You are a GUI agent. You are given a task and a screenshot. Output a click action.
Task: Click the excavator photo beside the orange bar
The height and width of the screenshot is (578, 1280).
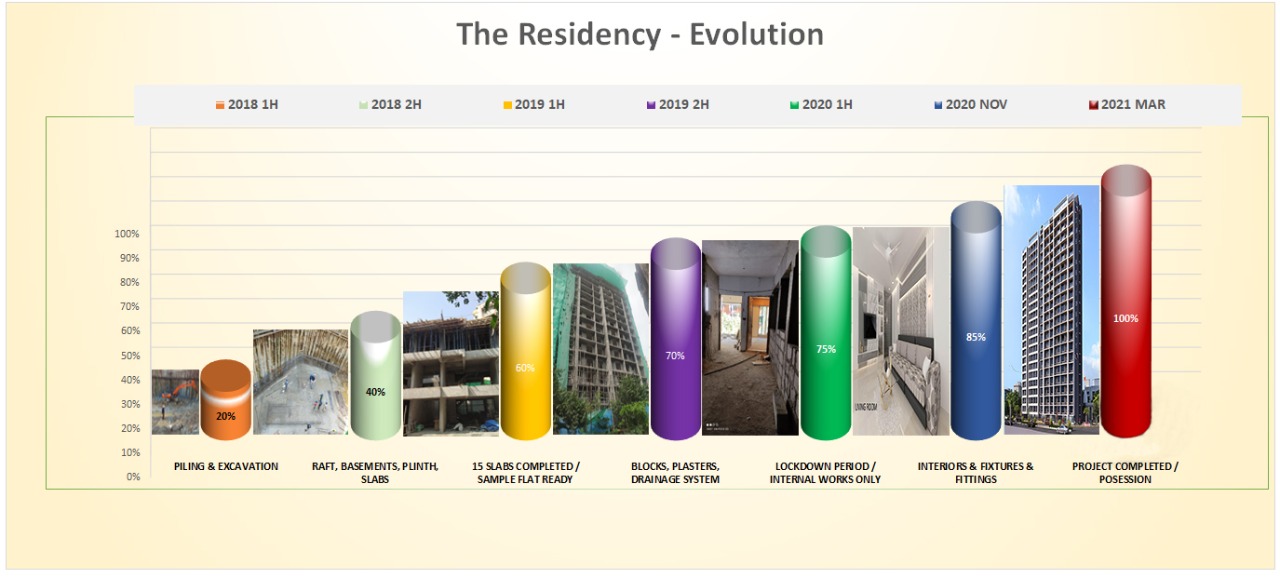[x=175, y=402]
